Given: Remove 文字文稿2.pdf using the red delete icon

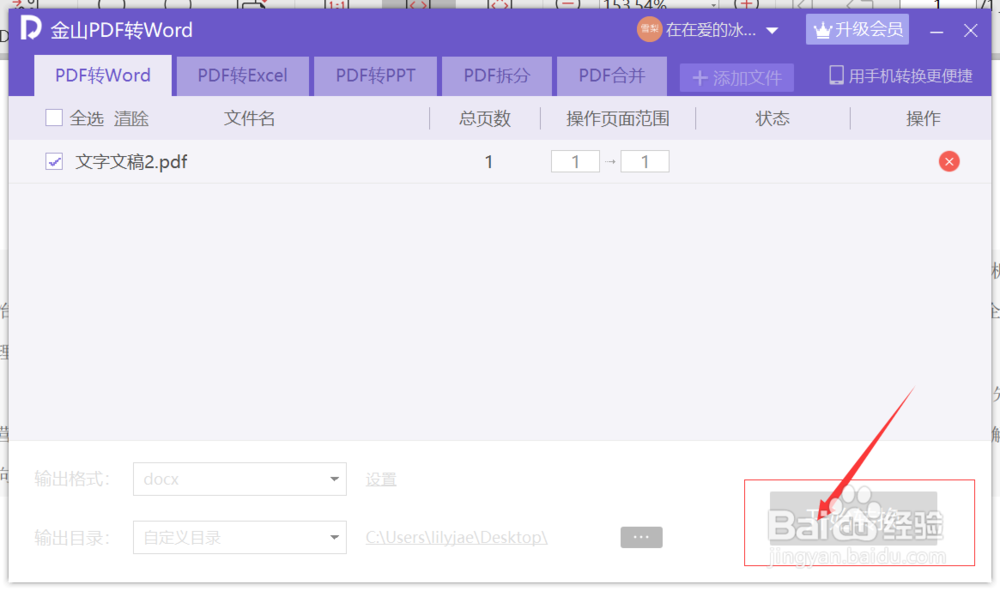Looking at the screenshot, I should [948, 161].
